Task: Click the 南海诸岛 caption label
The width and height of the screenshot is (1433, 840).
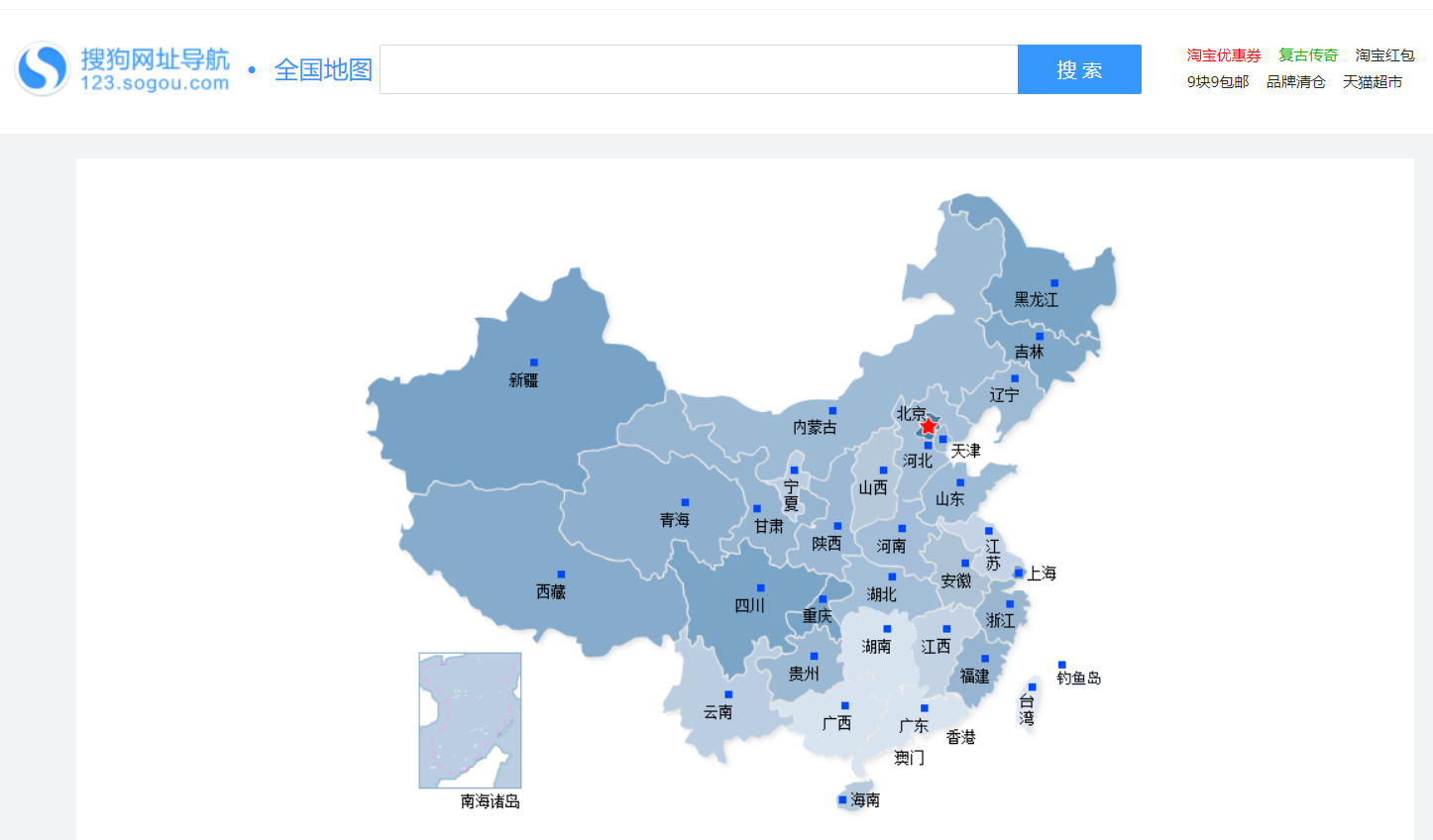Action: pos(491,802)
